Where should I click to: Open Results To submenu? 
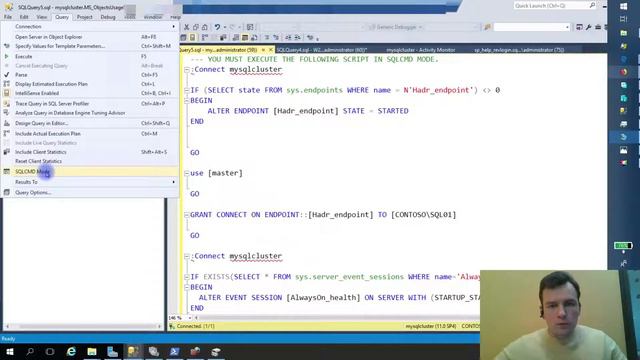(90, 182)
